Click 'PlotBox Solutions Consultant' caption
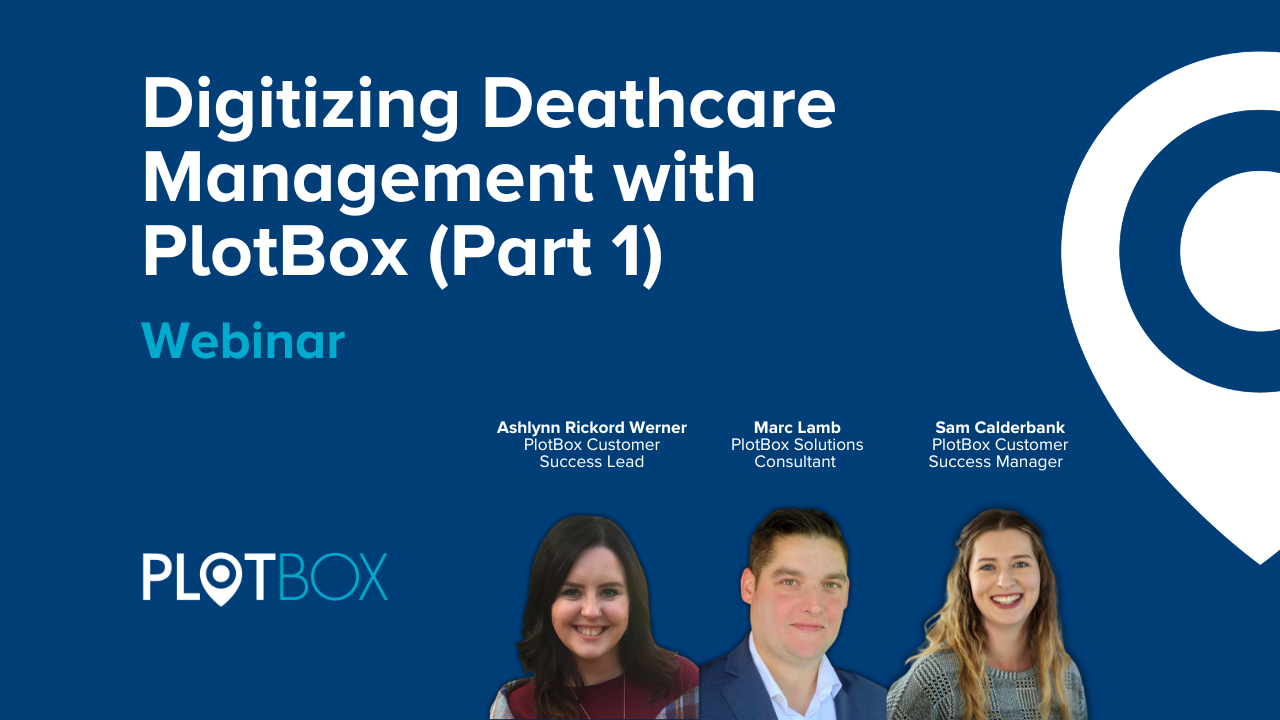Screen dimensions: 1280x720 797,453
